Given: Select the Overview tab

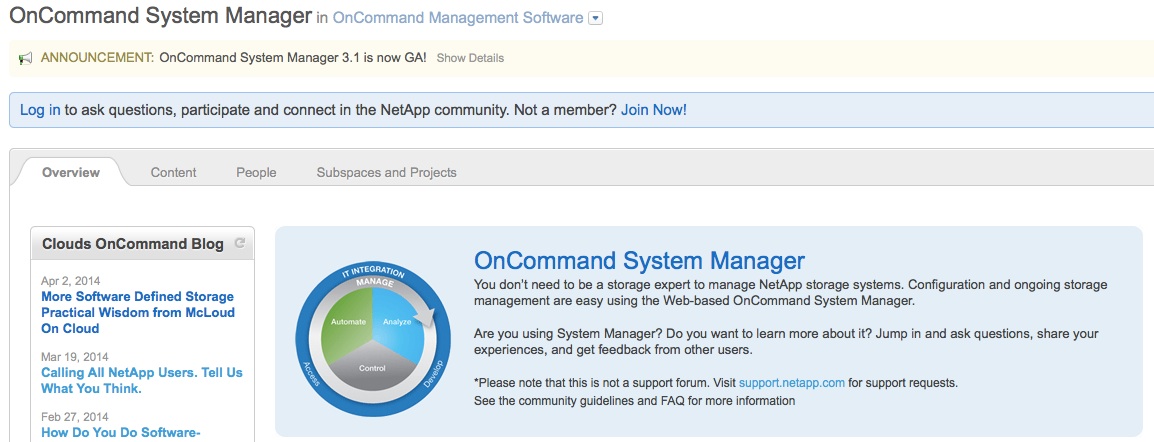Looking at the screenshot, I should point(70,172).
